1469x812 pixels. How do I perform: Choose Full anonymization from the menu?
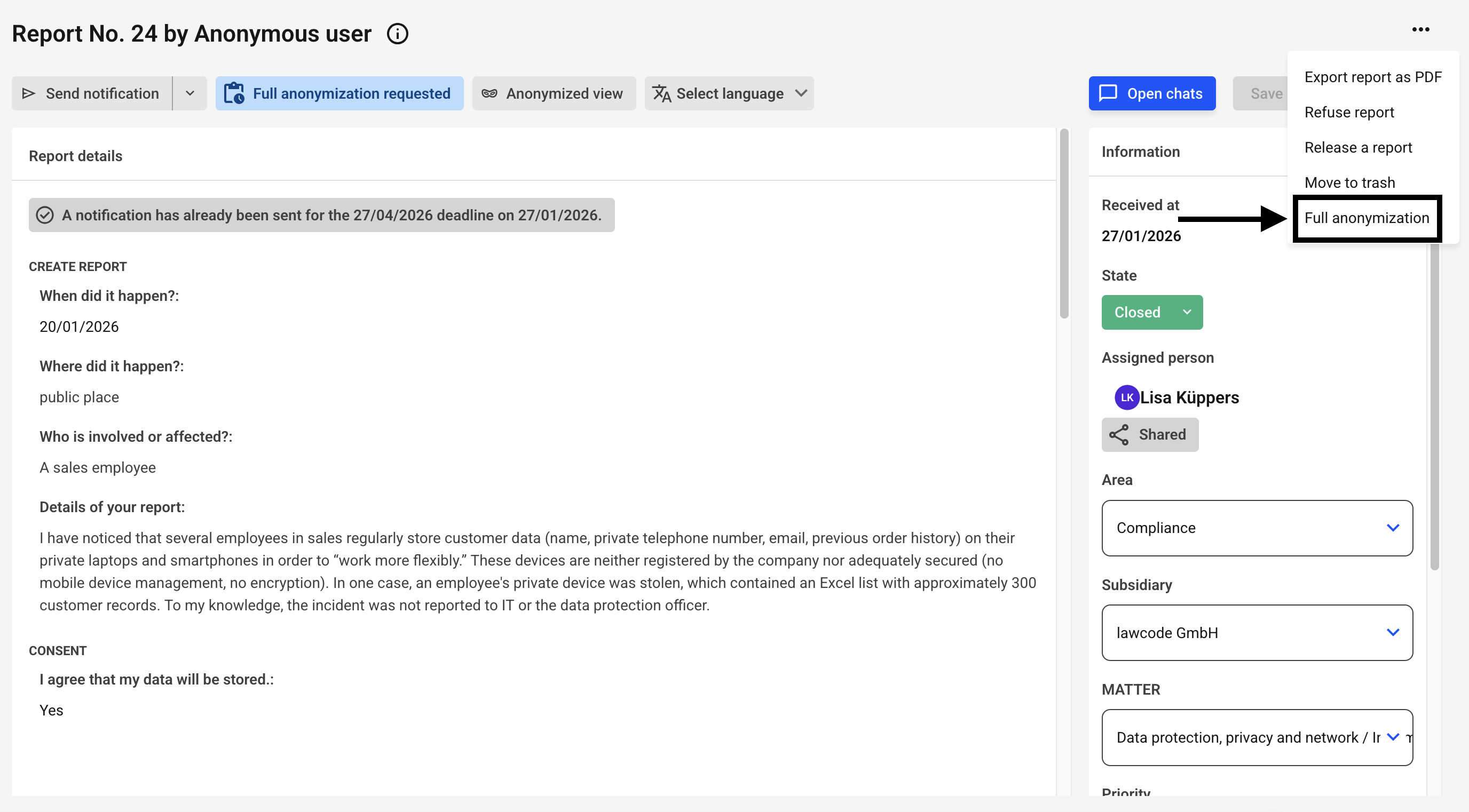click(x=1367, y=218)
